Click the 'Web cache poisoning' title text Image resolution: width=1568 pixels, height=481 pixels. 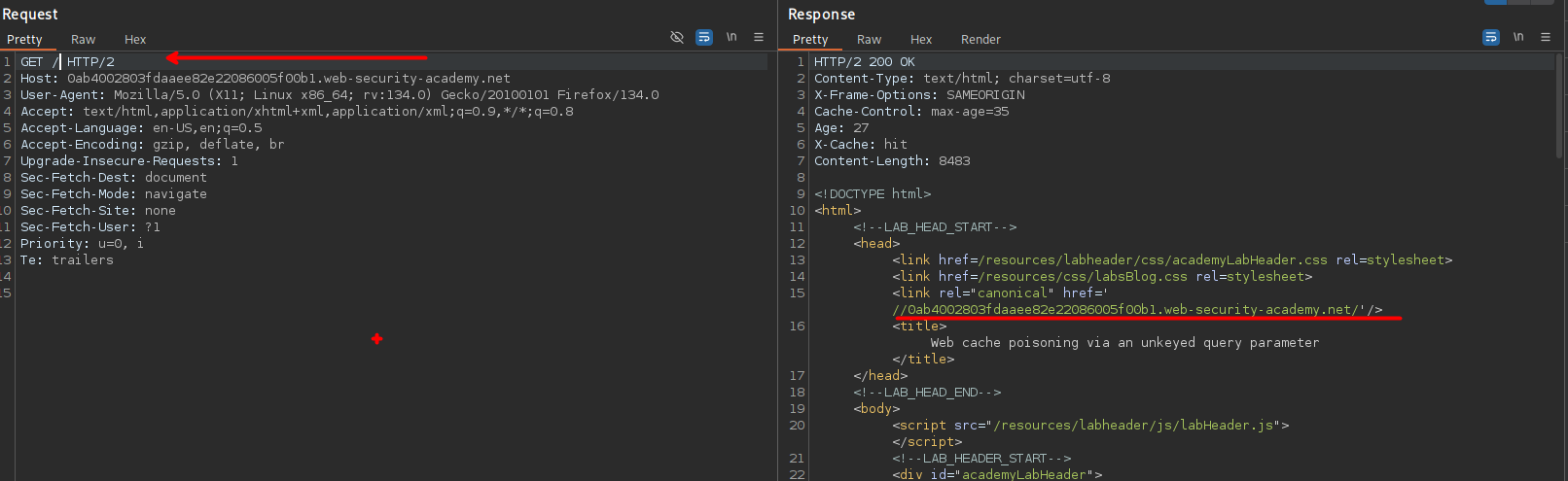point(1125,342)
